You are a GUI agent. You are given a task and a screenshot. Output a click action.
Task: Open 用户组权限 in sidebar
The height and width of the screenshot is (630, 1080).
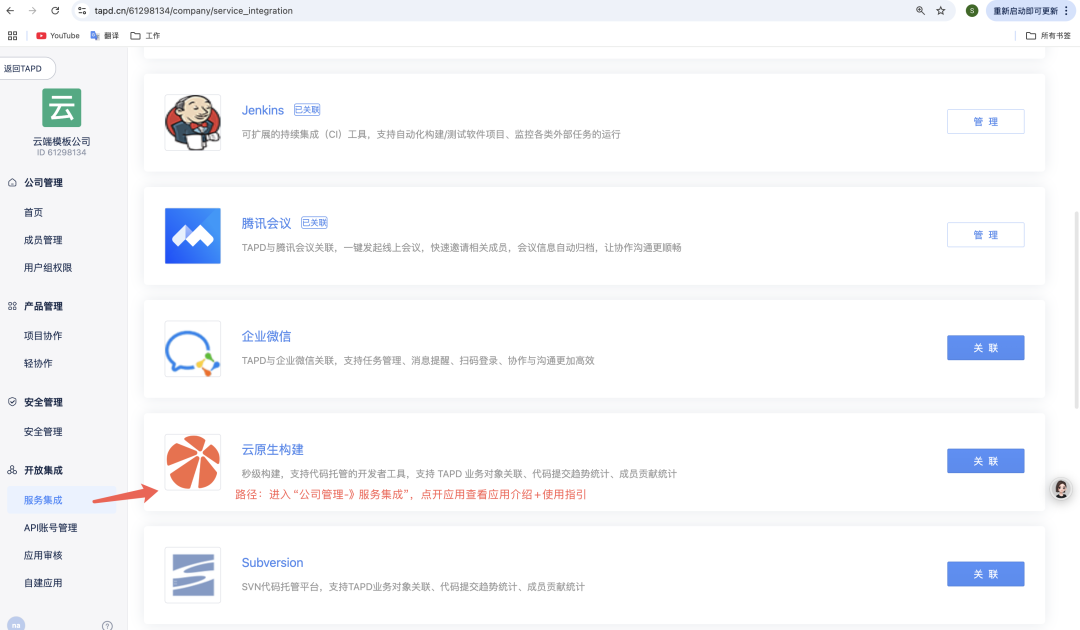pyautogui.click(x=48, y=267)
